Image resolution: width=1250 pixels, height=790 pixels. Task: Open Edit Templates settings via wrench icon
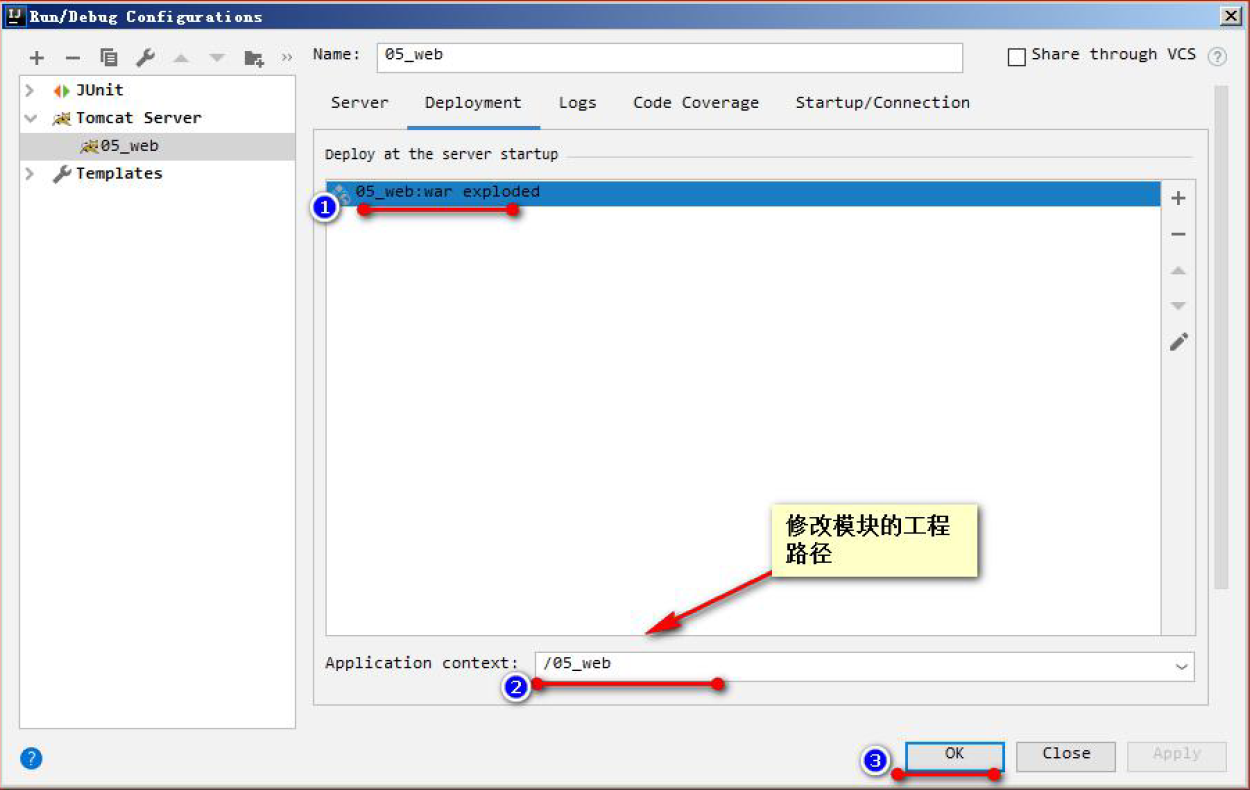click(144, 57)
